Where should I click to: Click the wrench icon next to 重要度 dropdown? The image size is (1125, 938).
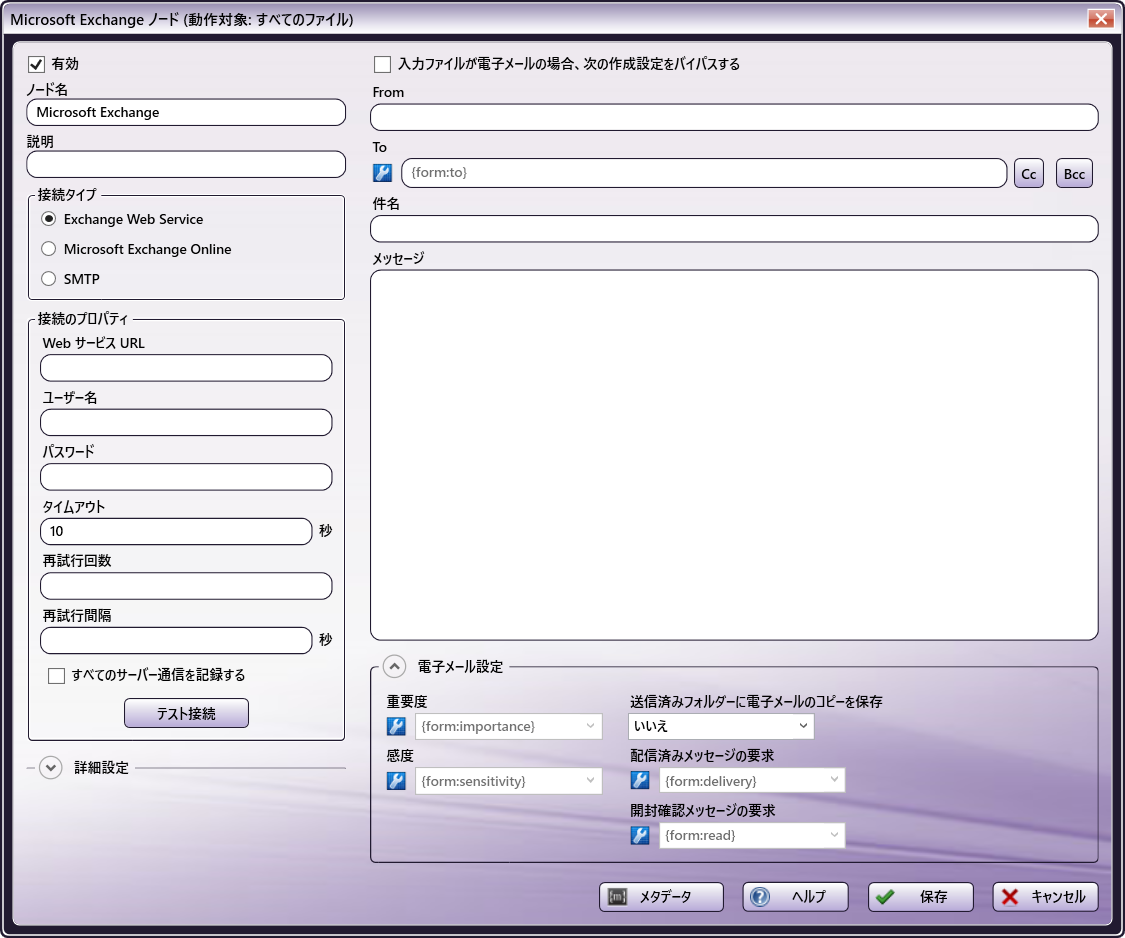tap(396, 726)
